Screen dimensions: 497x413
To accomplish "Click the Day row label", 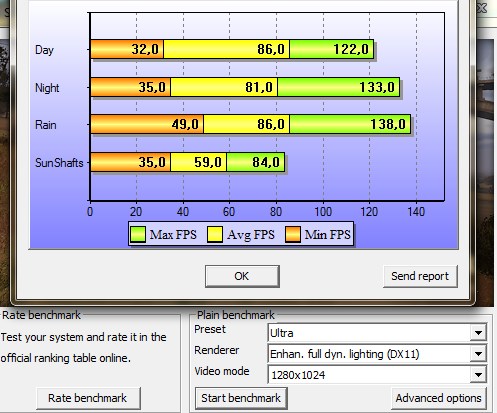I will (44, 50).
